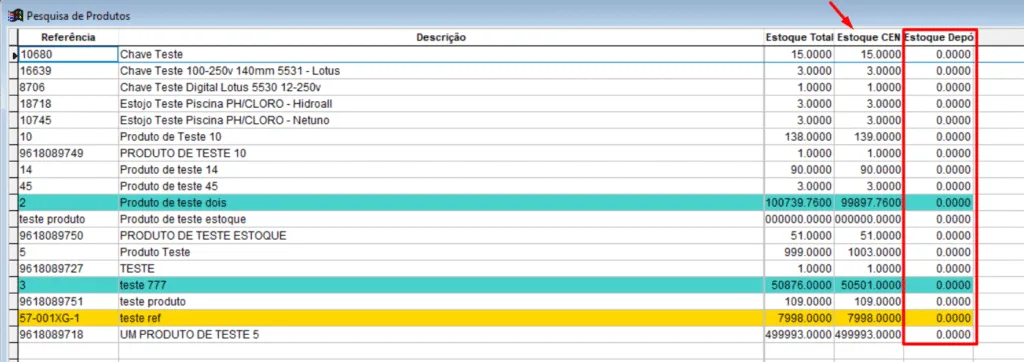The image size is (1024, 362).
Task: Select reference cell 9618089749
Action: (68, 154)
